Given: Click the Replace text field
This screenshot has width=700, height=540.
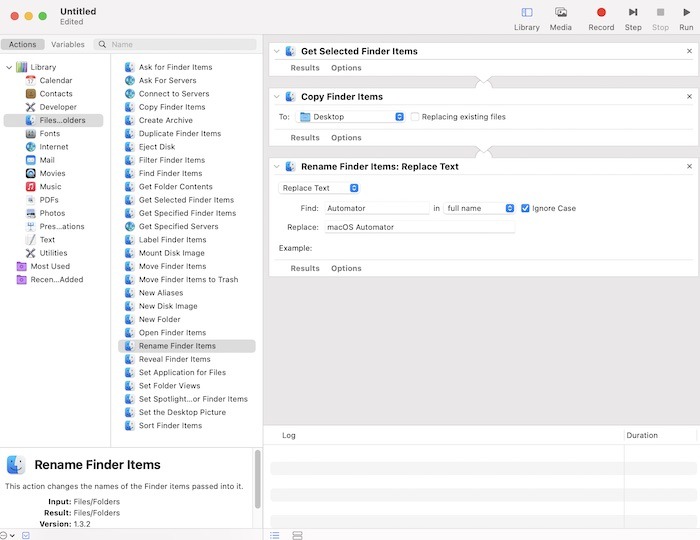Looking at the screenshot, I should click(x=419, y=227).
